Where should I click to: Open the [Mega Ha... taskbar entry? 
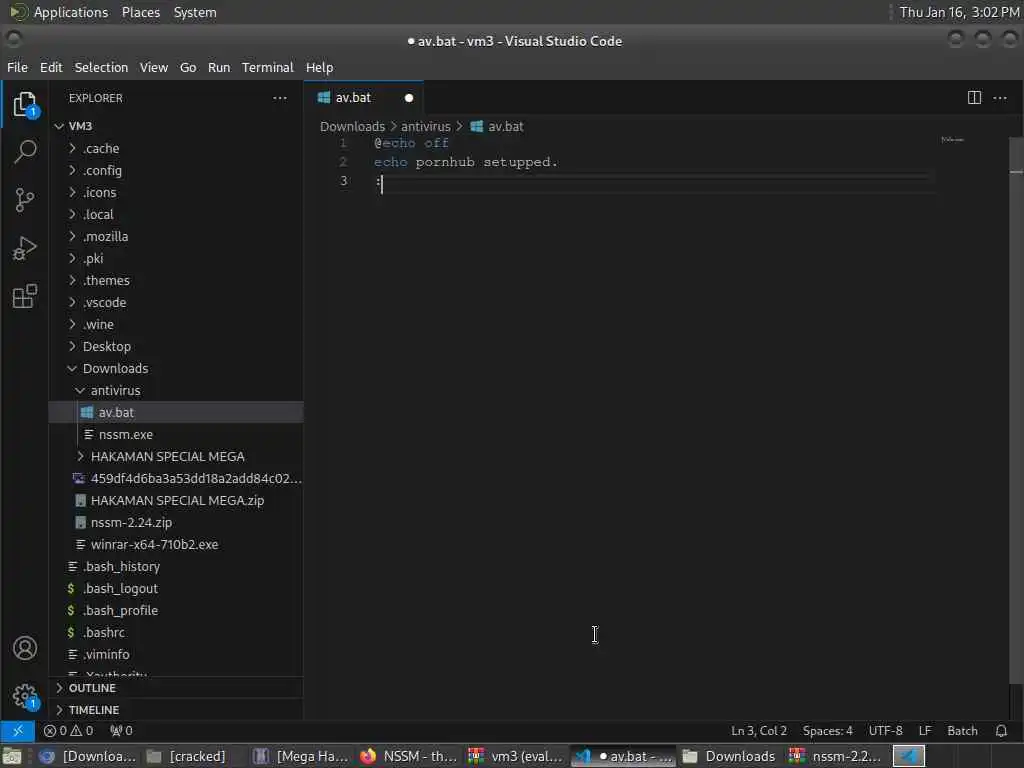pyautogui.click(x=302, y=756)
